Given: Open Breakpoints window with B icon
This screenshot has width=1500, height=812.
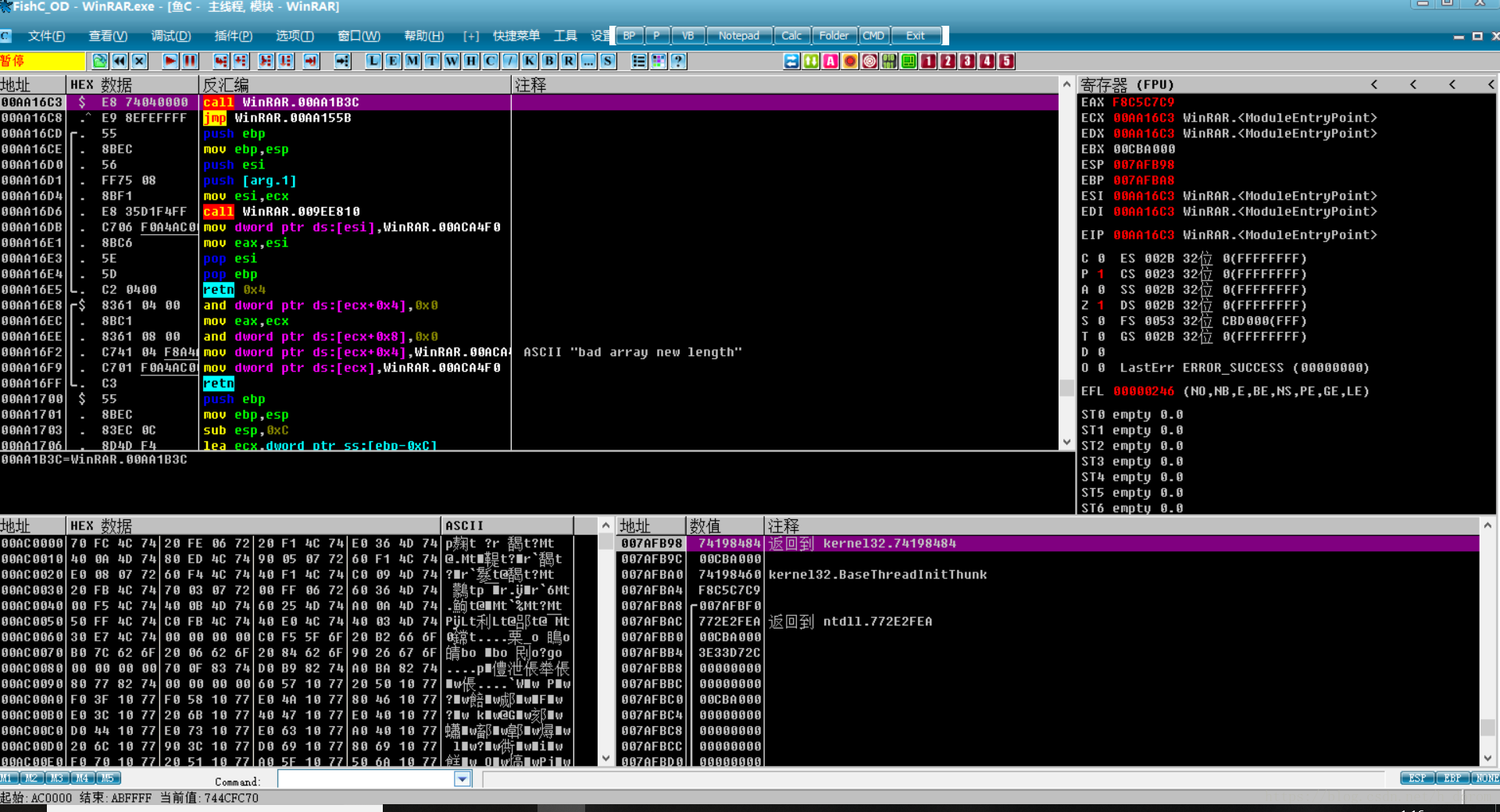Looking at the screenshot, I should point(549,61).
